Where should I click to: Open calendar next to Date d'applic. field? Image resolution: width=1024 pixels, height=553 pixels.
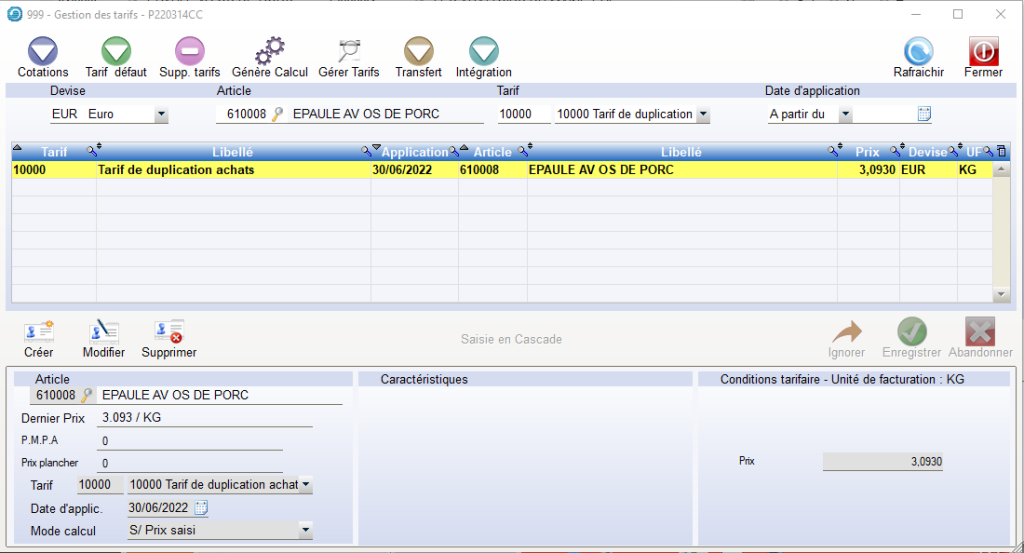coord(201,508)
